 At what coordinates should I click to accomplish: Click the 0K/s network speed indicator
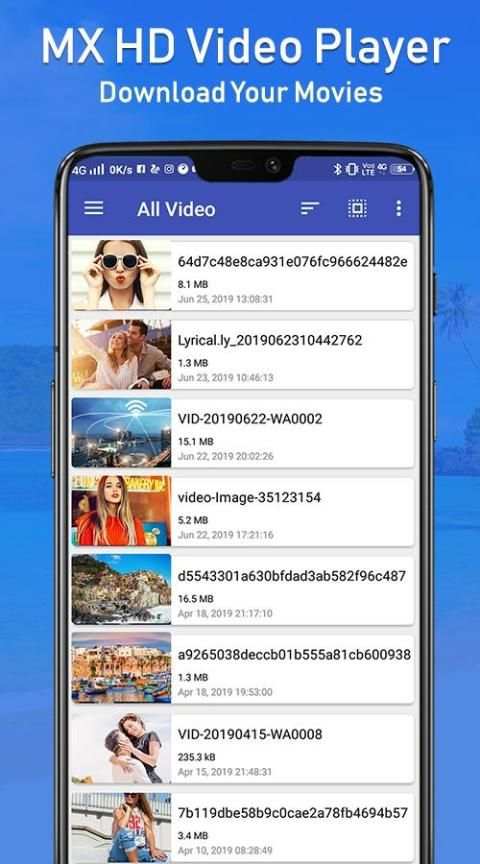120,170
